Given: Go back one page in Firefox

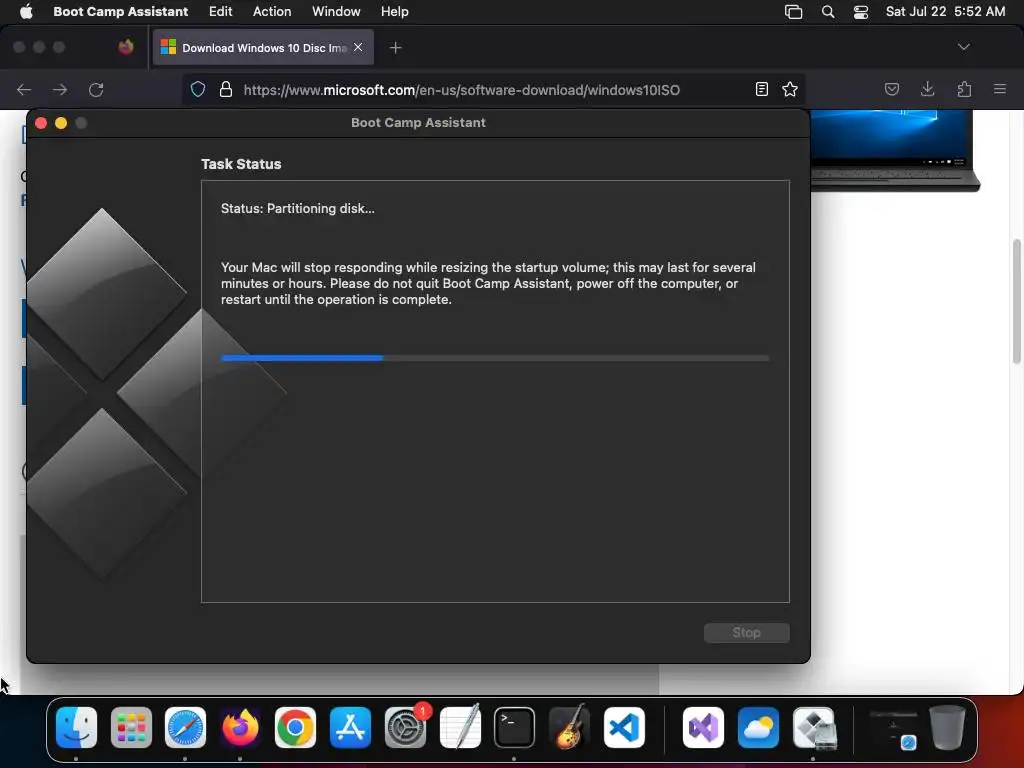Looking at the screenshot, I should [24, 89].
